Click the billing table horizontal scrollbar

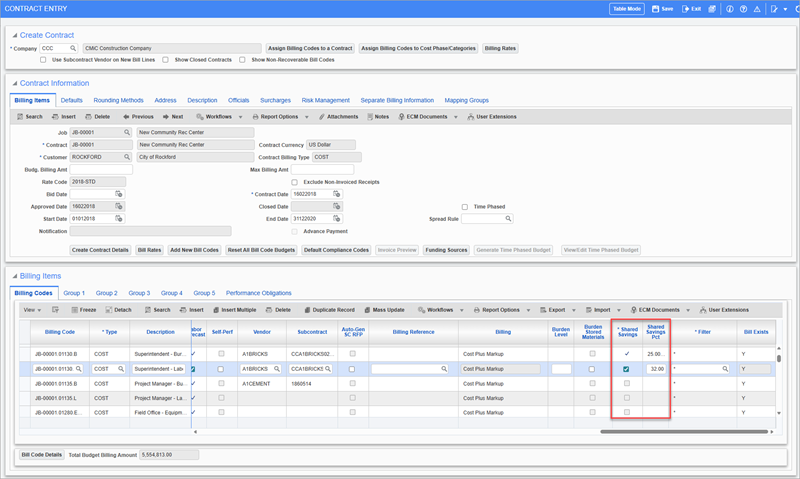pos(684,432)
